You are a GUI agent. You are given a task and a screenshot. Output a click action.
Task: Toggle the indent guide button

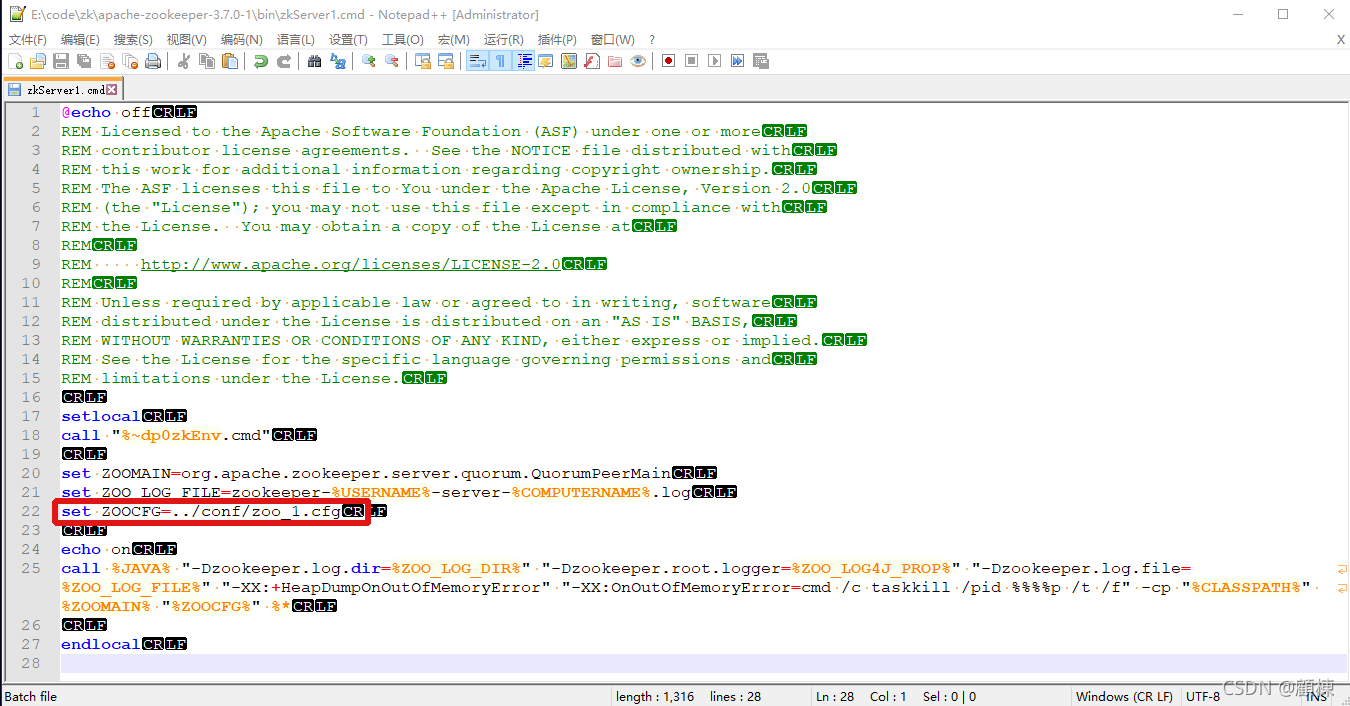[x=525, y=61]
